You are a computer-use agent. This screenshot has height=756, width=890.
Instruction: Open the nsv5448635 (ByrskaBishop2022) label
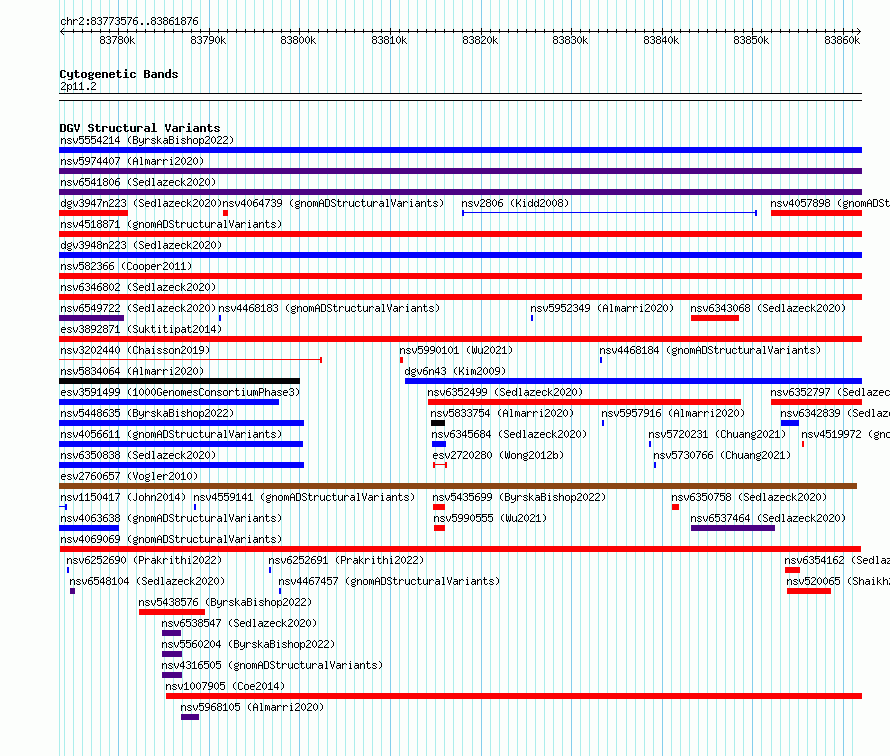tap(147, 413)
